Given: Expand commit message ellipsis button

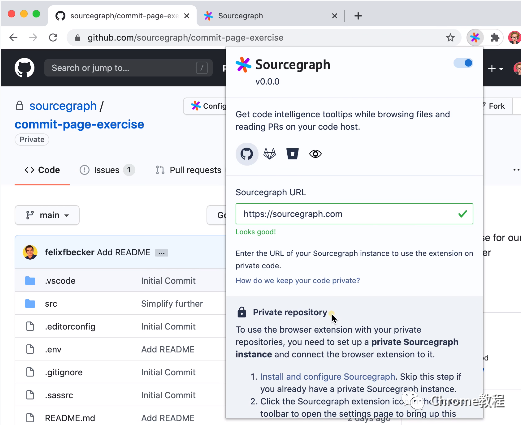Looking at the screenshot, I should [161, 253].
